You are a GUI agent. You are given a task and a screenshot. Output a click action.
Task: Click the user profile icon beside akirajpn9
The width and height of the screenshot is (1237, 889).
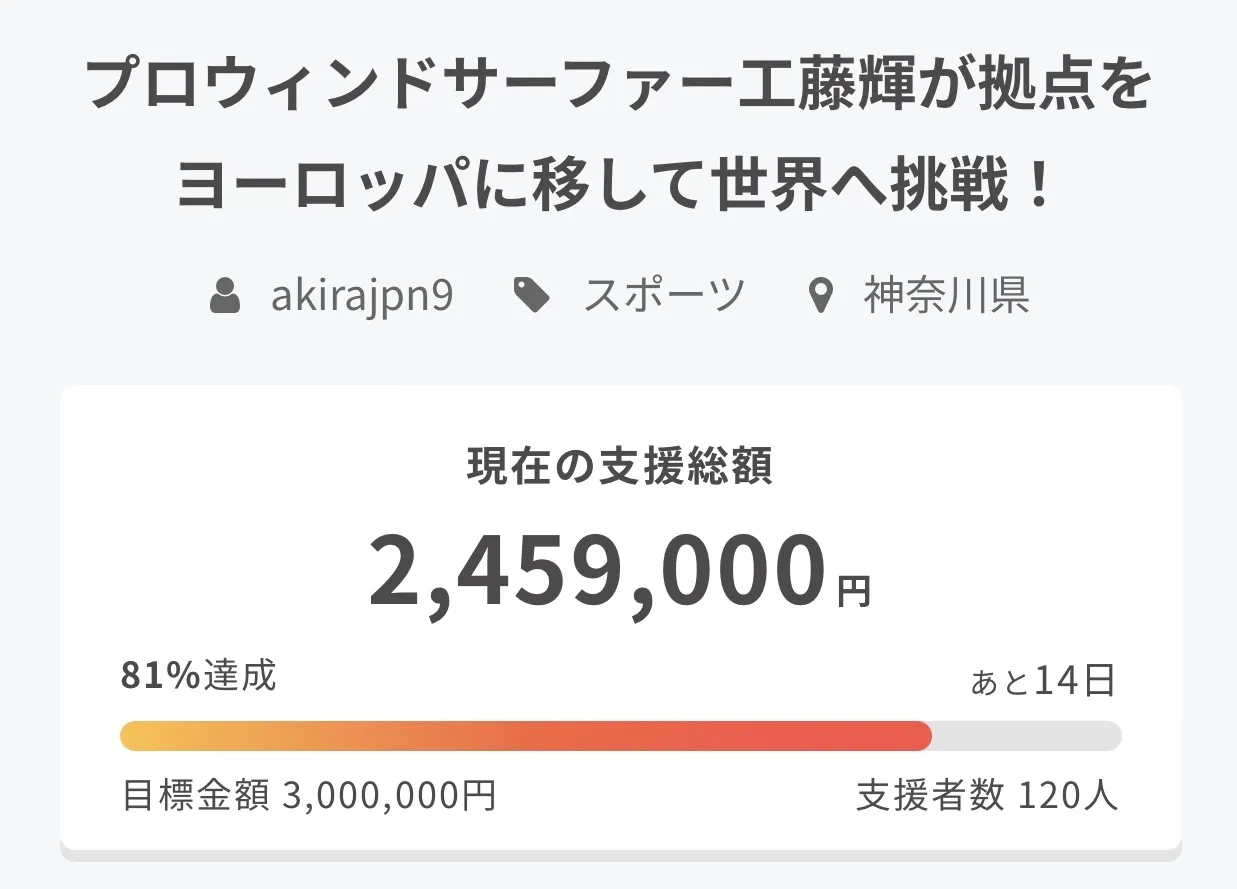point(225,297)
